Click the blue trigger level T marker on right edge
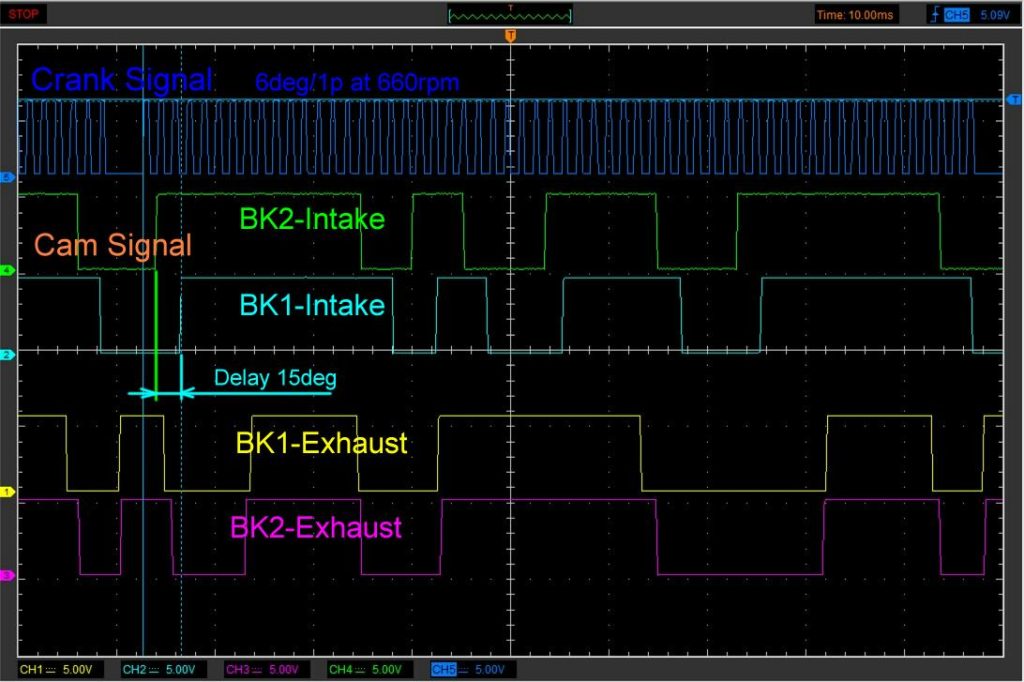Viewport: 1024px width, 682px height. click(1015, 99)
